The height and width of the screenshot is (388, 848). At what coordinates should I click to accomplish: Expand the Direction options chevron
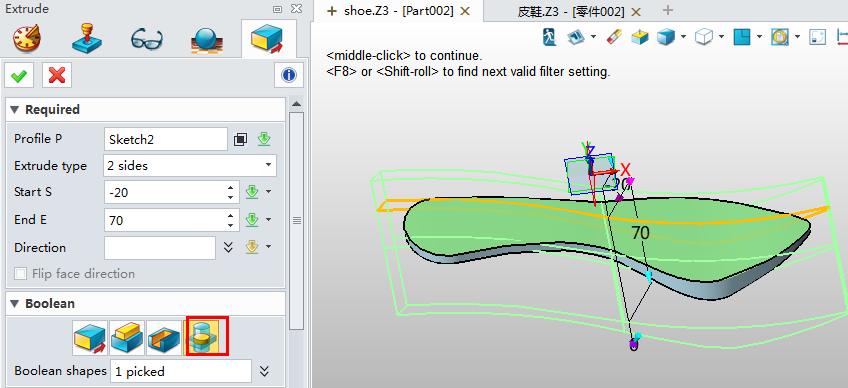pos(228,247)
